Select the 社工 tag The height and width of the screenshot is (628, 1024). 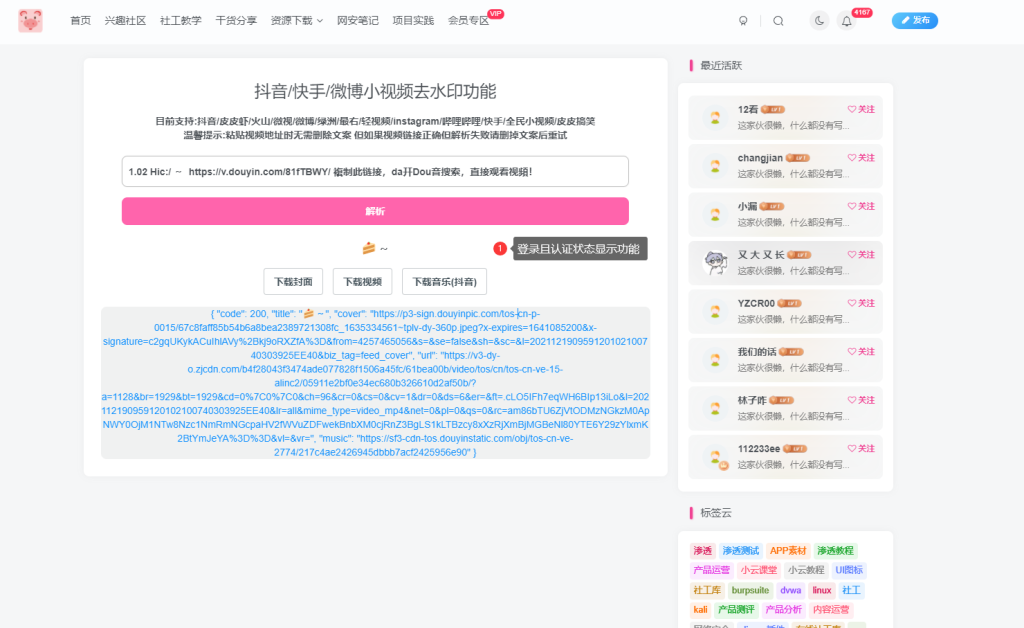(852, 590)
